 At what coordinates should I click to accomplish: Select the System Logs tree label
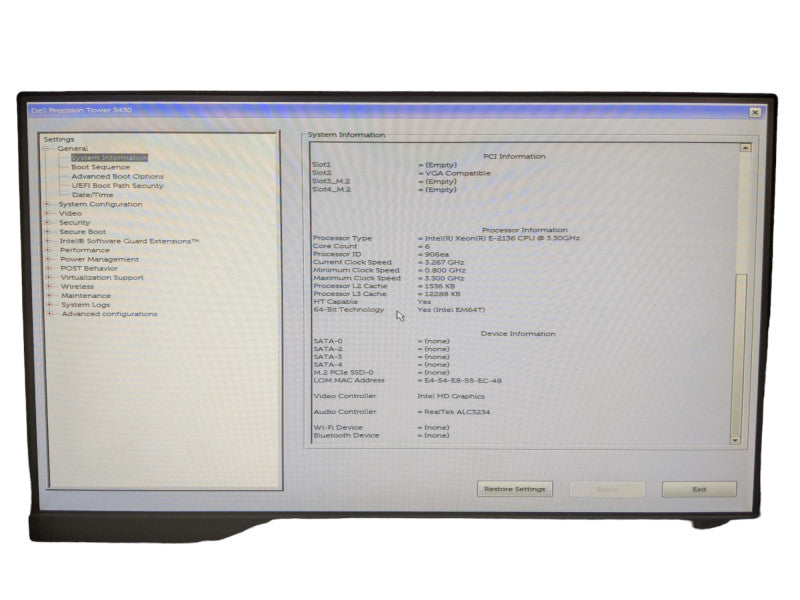point(86,305)
